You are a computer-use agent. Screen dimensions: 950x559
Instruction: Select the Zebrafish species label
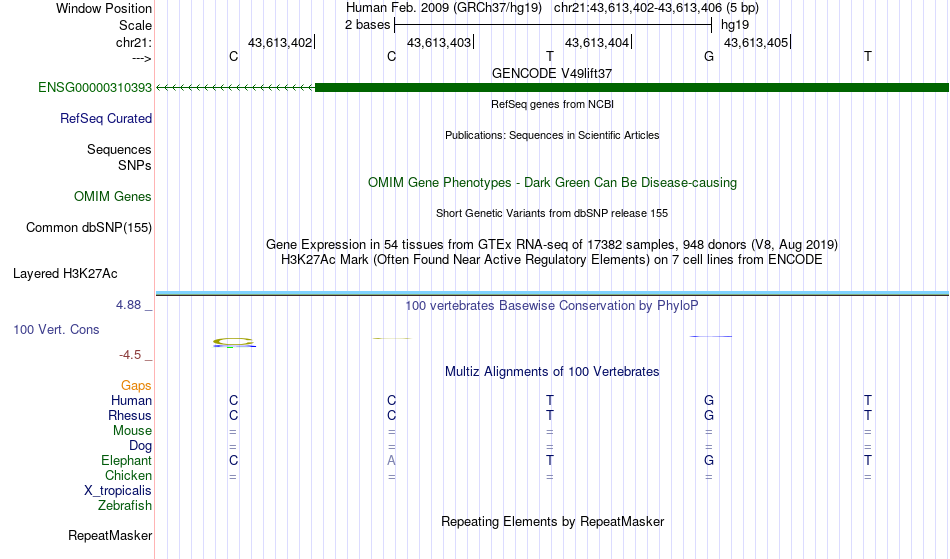click(x=125, y=505)
